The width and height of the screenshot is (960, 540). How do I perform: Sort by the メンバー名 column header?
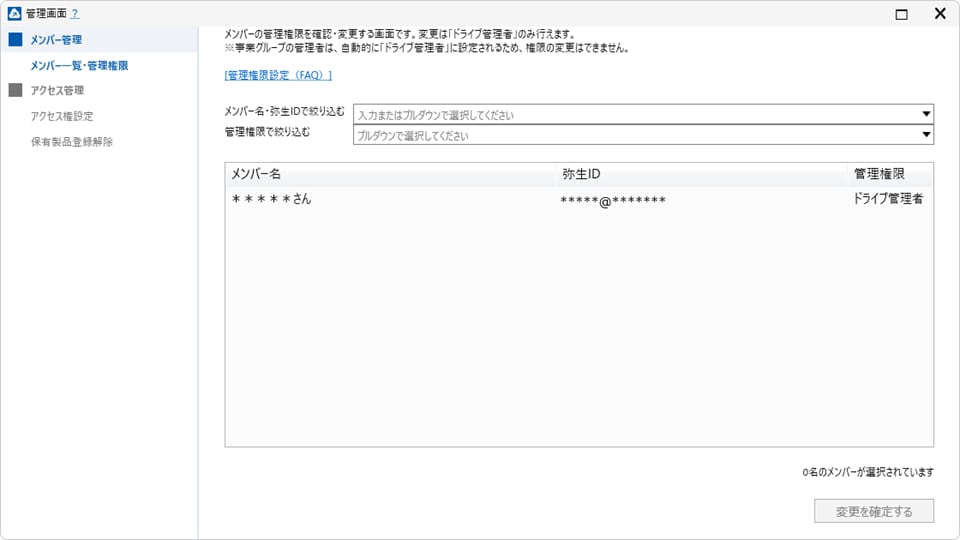click(x=391, y=174)
